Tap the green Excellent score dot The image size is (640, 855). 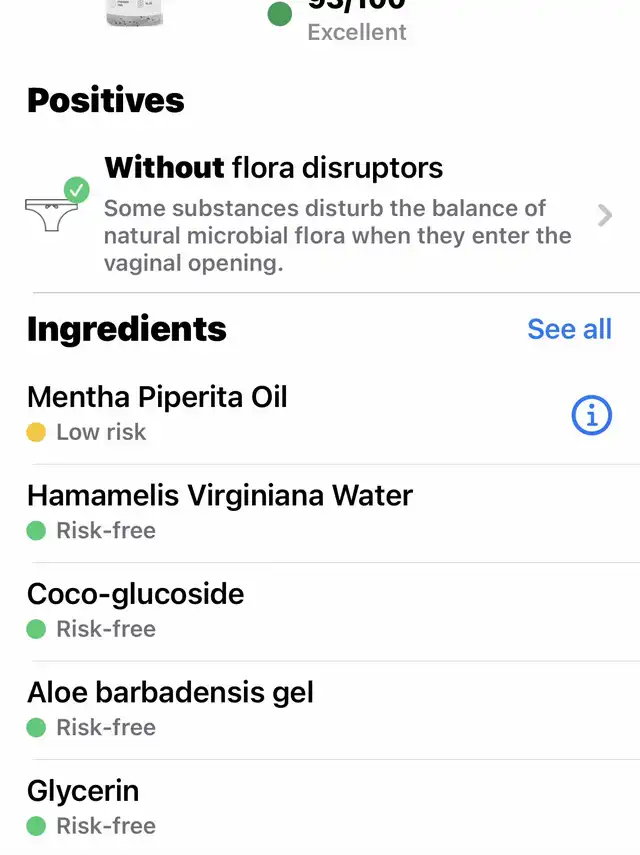point(280,14)
